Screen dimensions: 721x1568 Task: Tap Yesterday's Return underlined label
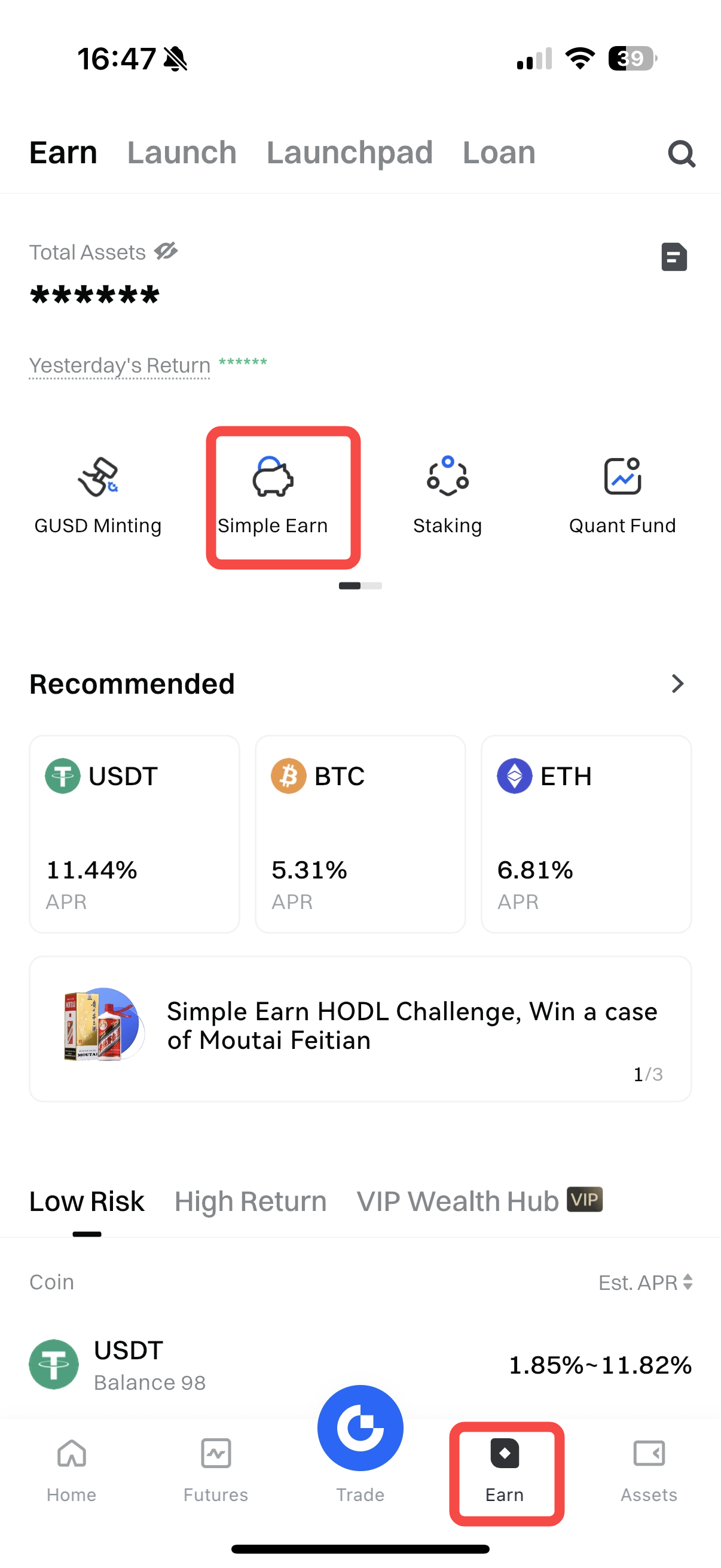[120, 365]
